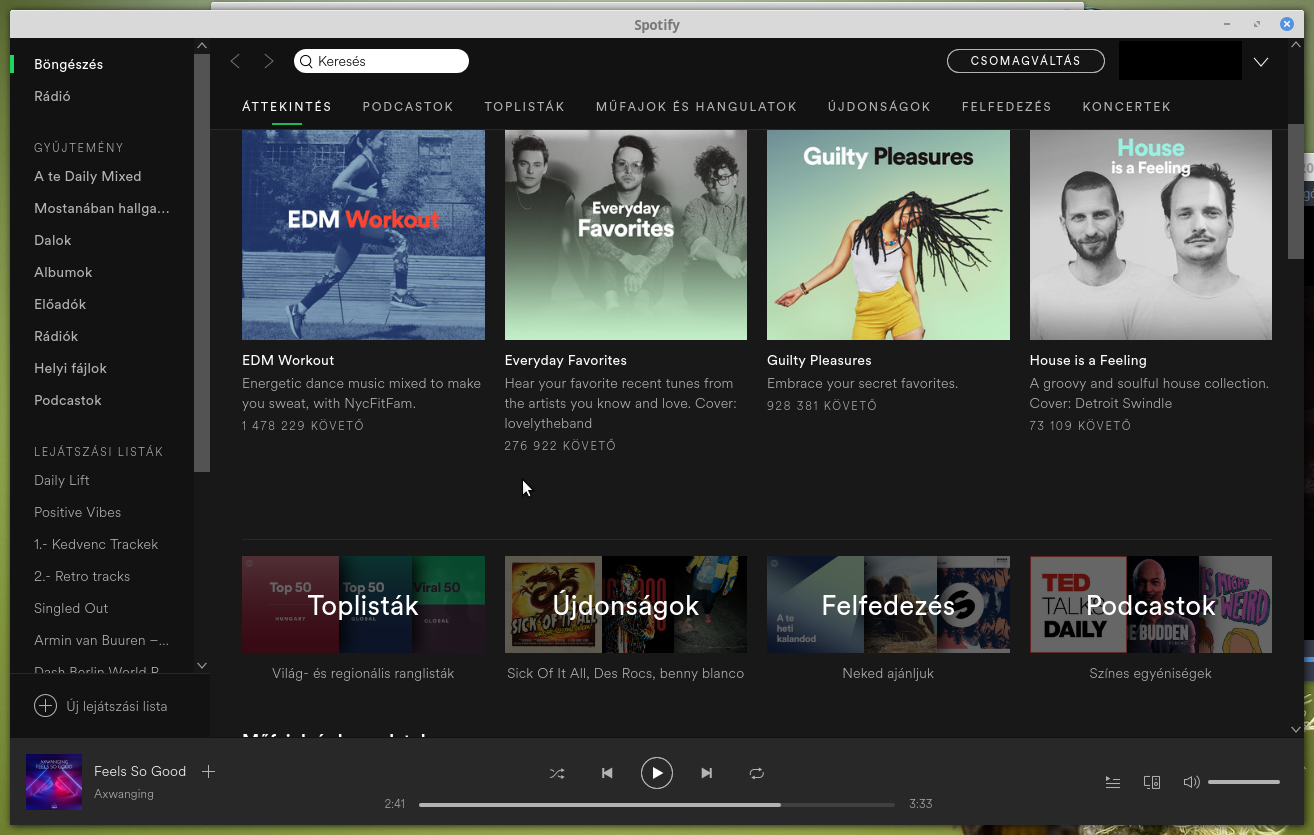The width and height of the screenshot is (1314, 835).
Task: Open the FELFEDEZÉS tab
Action: (x=1007, y=107)
